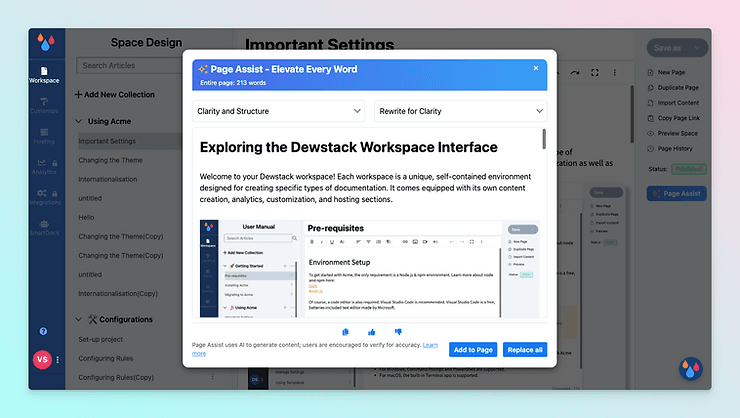This screenshot has height=418, width=740.
Task: Open the SmartDocs section in the sidebar
Action: (x=44, y=227)
